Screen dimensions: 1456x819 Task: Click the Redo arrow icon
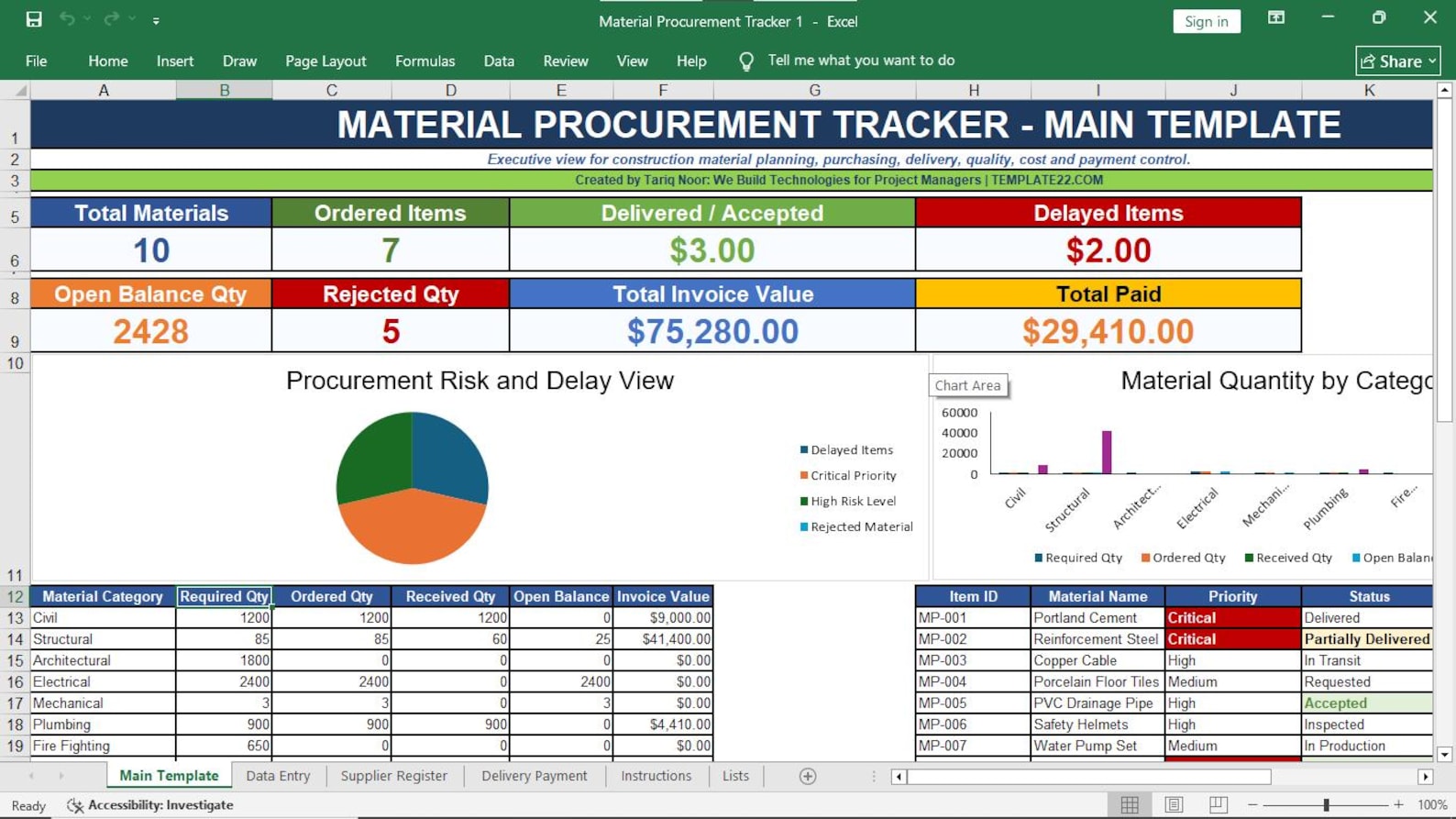112,19
